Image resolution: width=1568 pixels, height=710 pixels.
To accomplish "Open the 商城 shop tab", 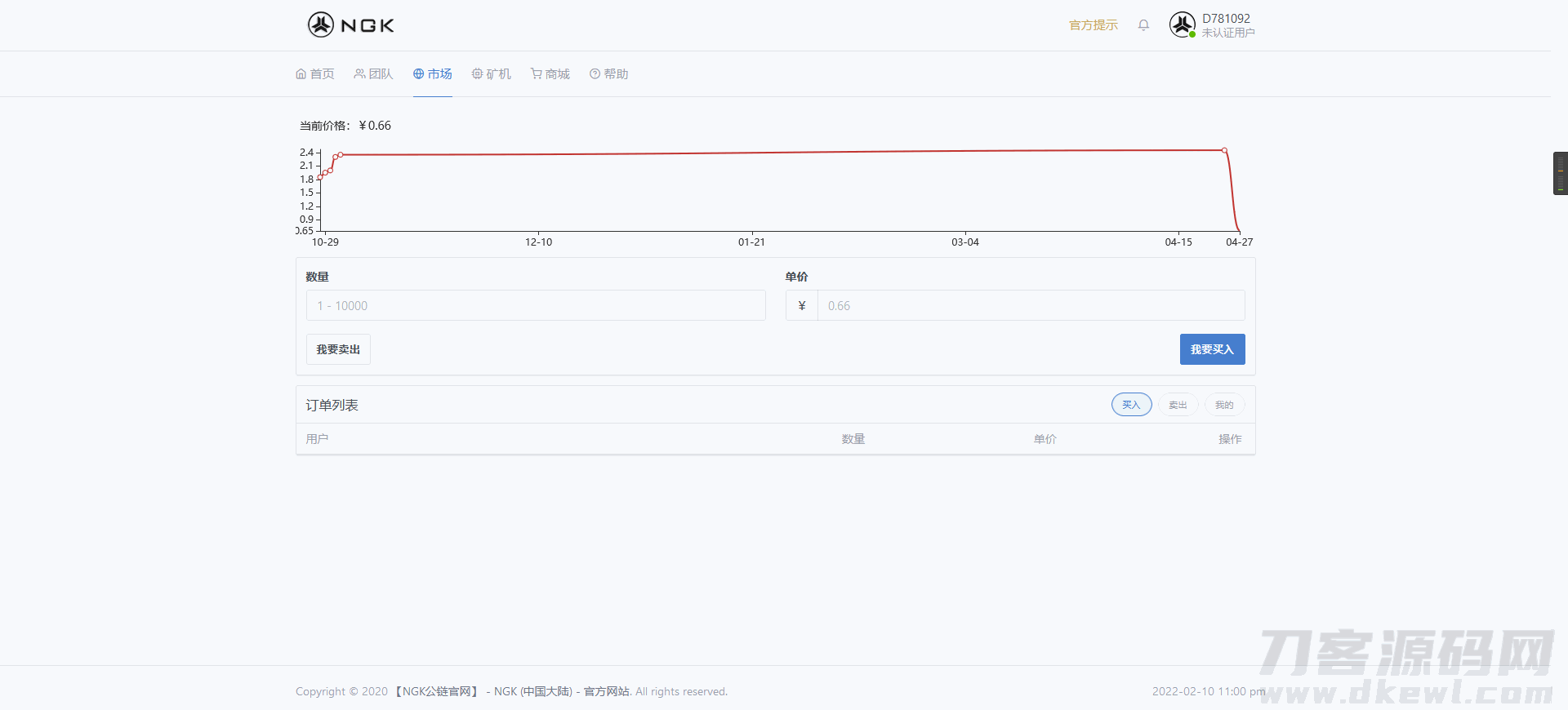I will pos(550,74).
